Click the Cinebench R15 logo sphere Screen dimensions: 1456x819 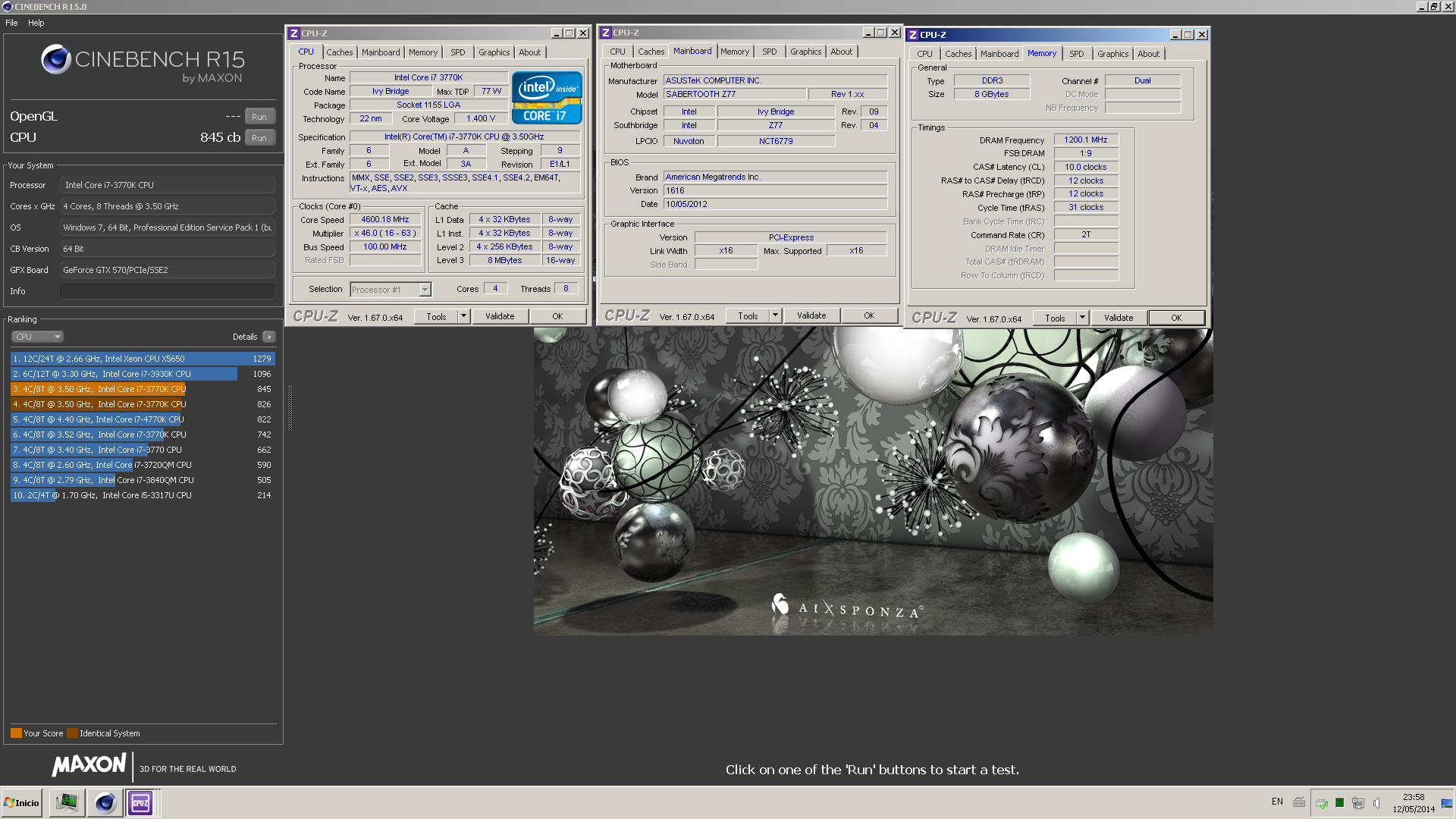[x=56, y=59]
